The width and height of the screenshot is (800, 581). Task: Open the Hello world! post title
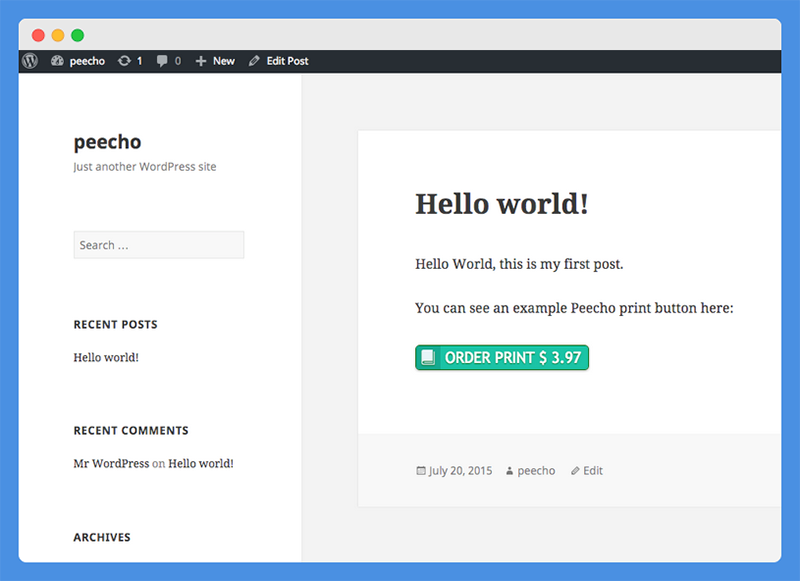click(502, 204)
